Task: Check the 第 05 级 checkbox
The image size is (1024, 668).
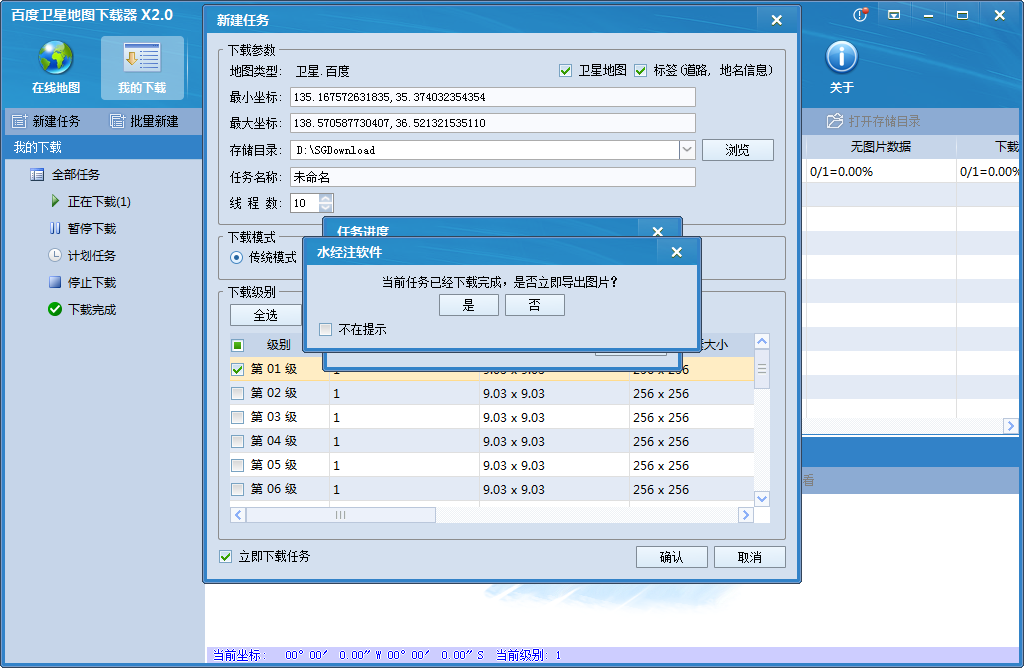Action: (x=238, y=465)
